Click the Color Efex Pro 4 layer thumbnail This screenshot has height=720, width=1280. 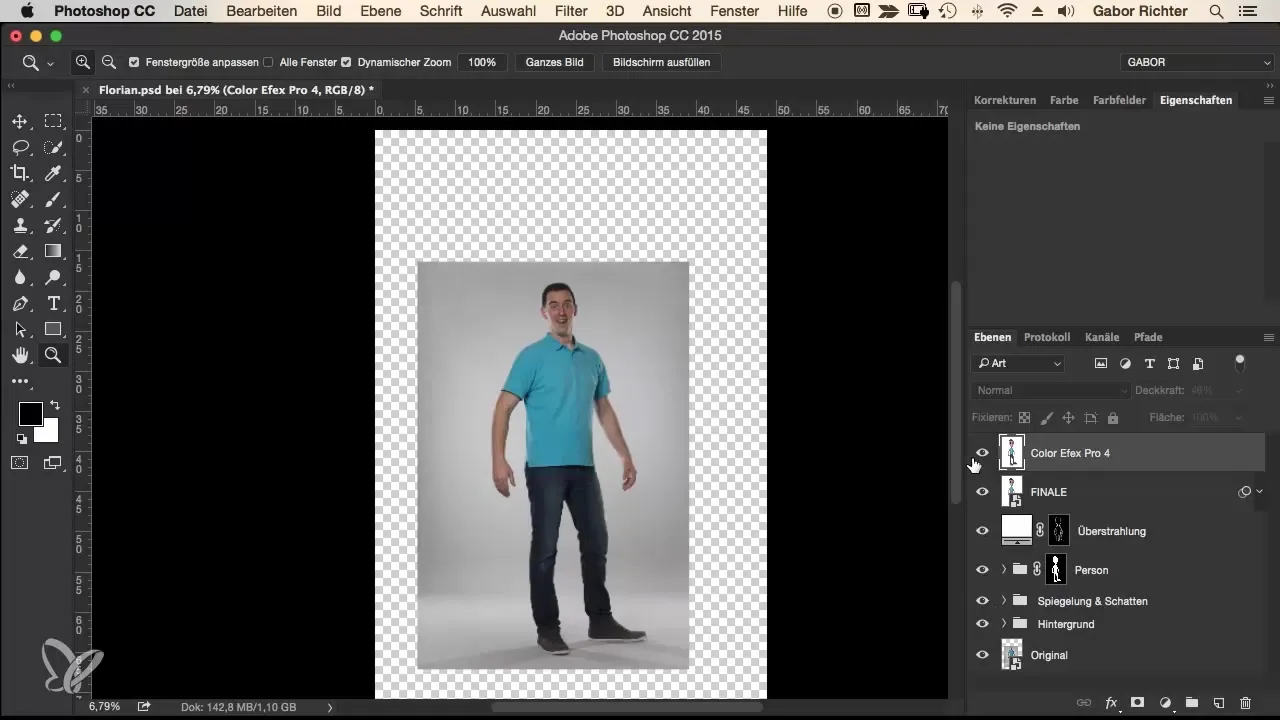1012,453
